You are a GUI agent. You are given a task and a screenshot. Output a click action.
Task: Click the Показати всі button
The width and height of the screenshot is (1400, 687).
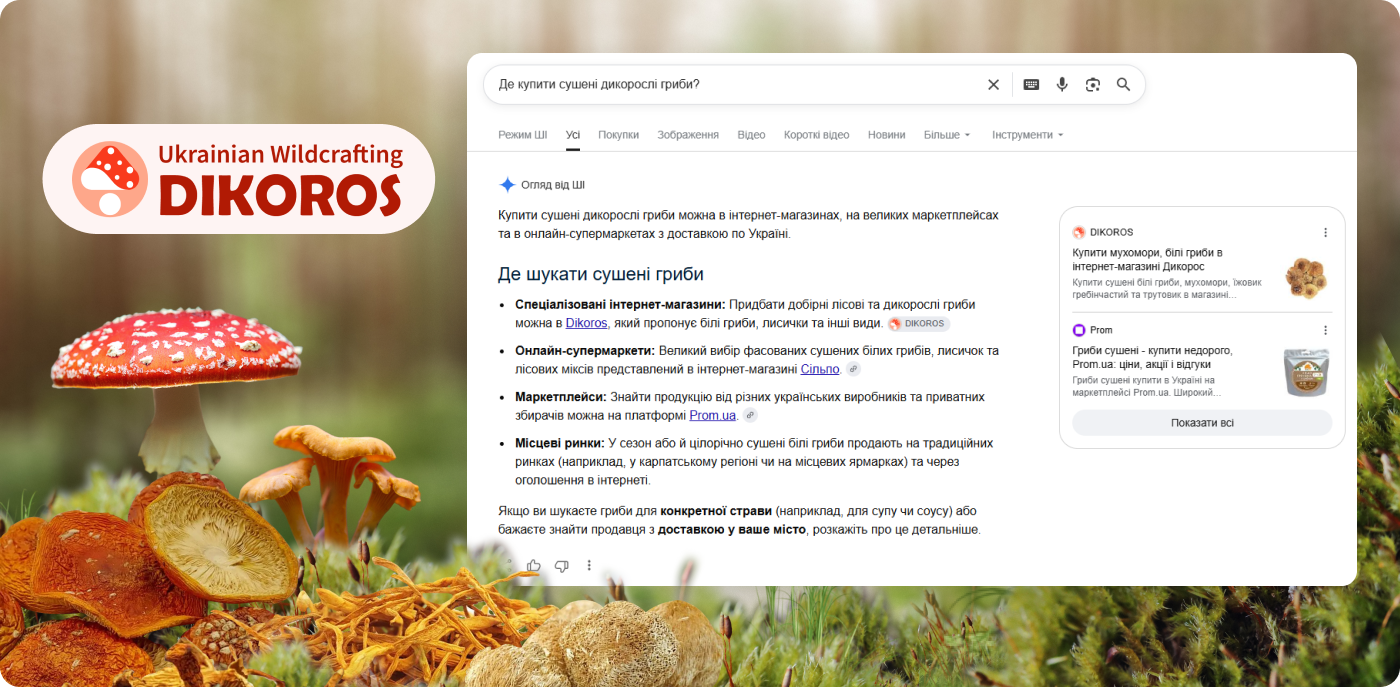1202,423
